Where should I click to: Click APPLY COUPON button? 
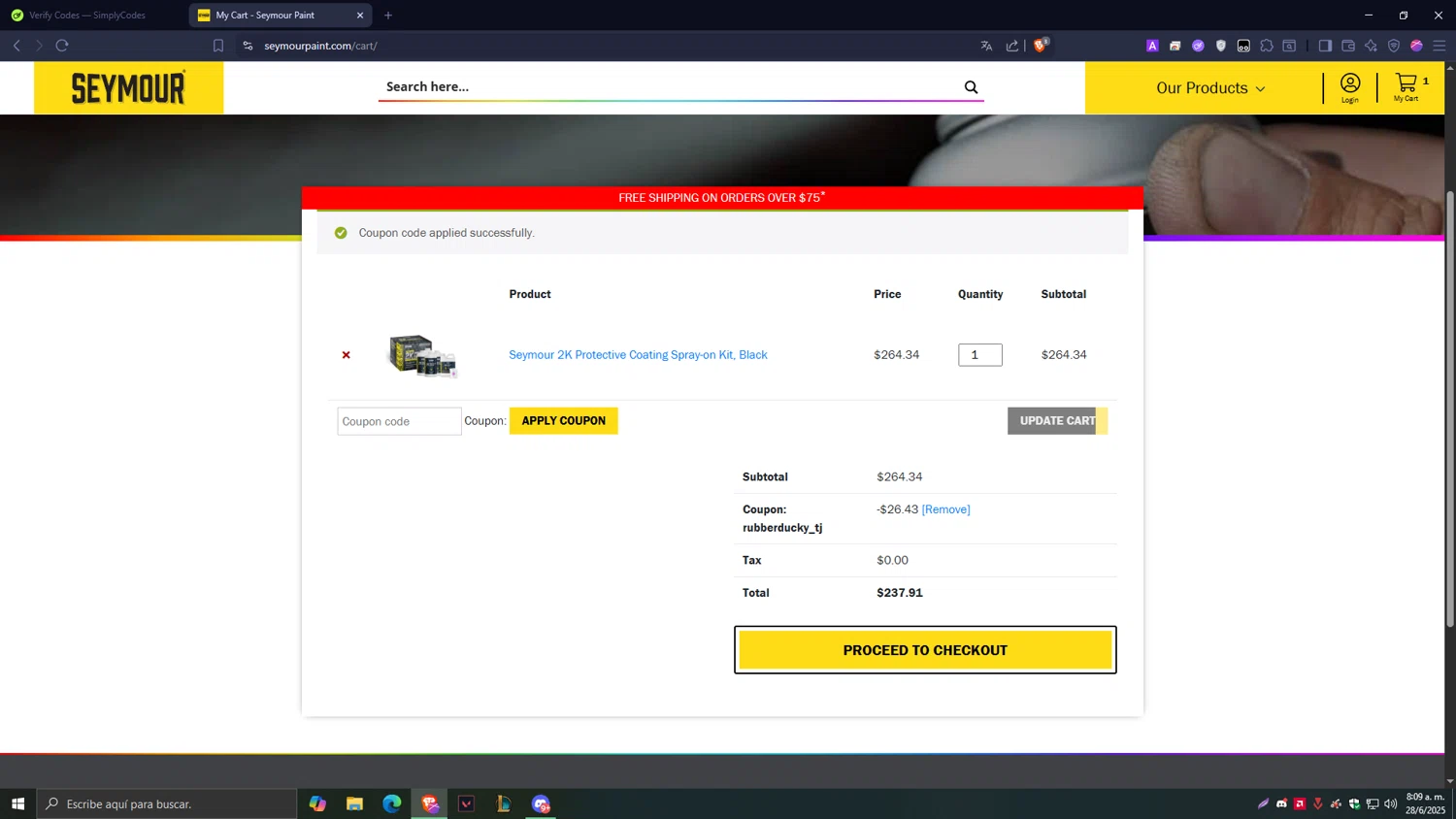563,420
